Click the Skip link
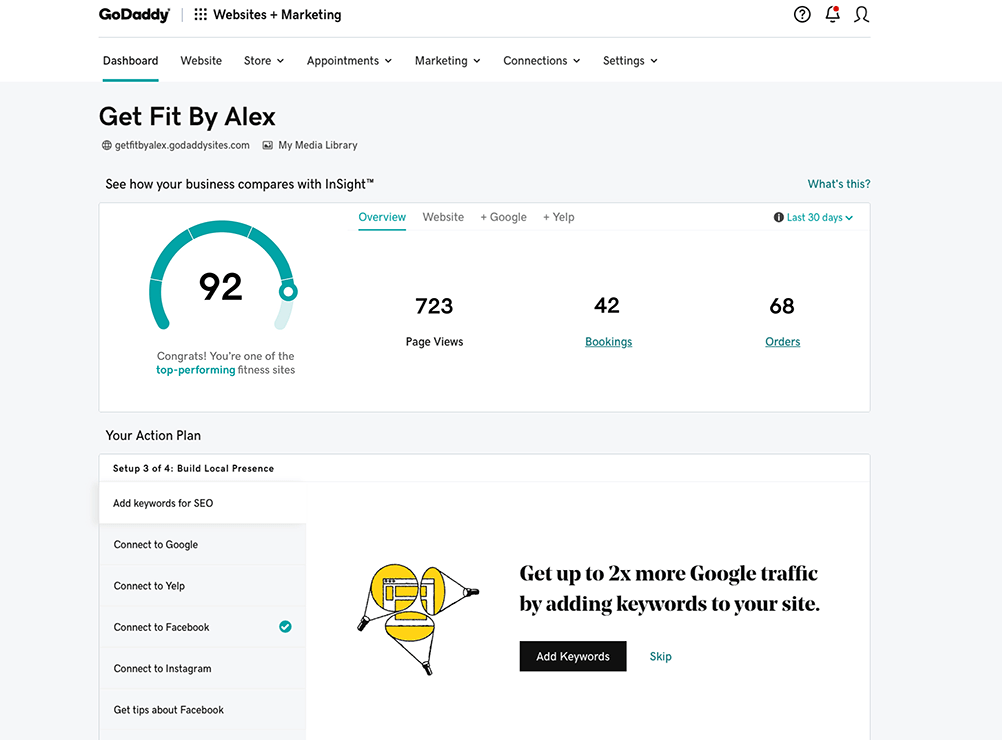The width and height of the screenshot is (1002, 740). coord(661,656)
